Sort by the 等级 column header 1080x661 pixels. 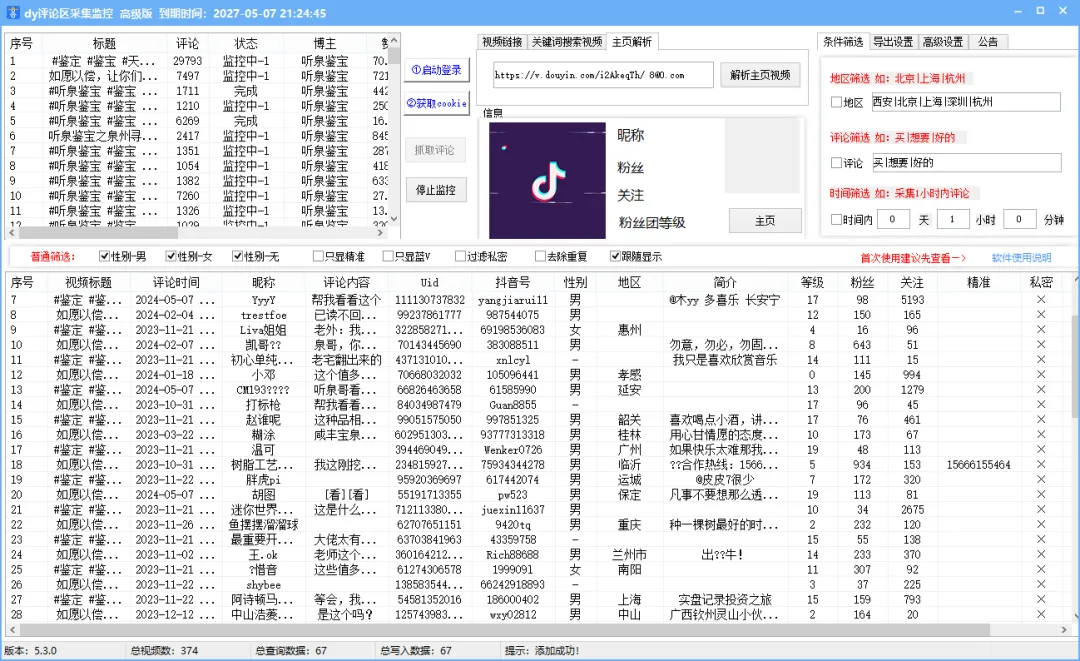[x=813, y=282]
